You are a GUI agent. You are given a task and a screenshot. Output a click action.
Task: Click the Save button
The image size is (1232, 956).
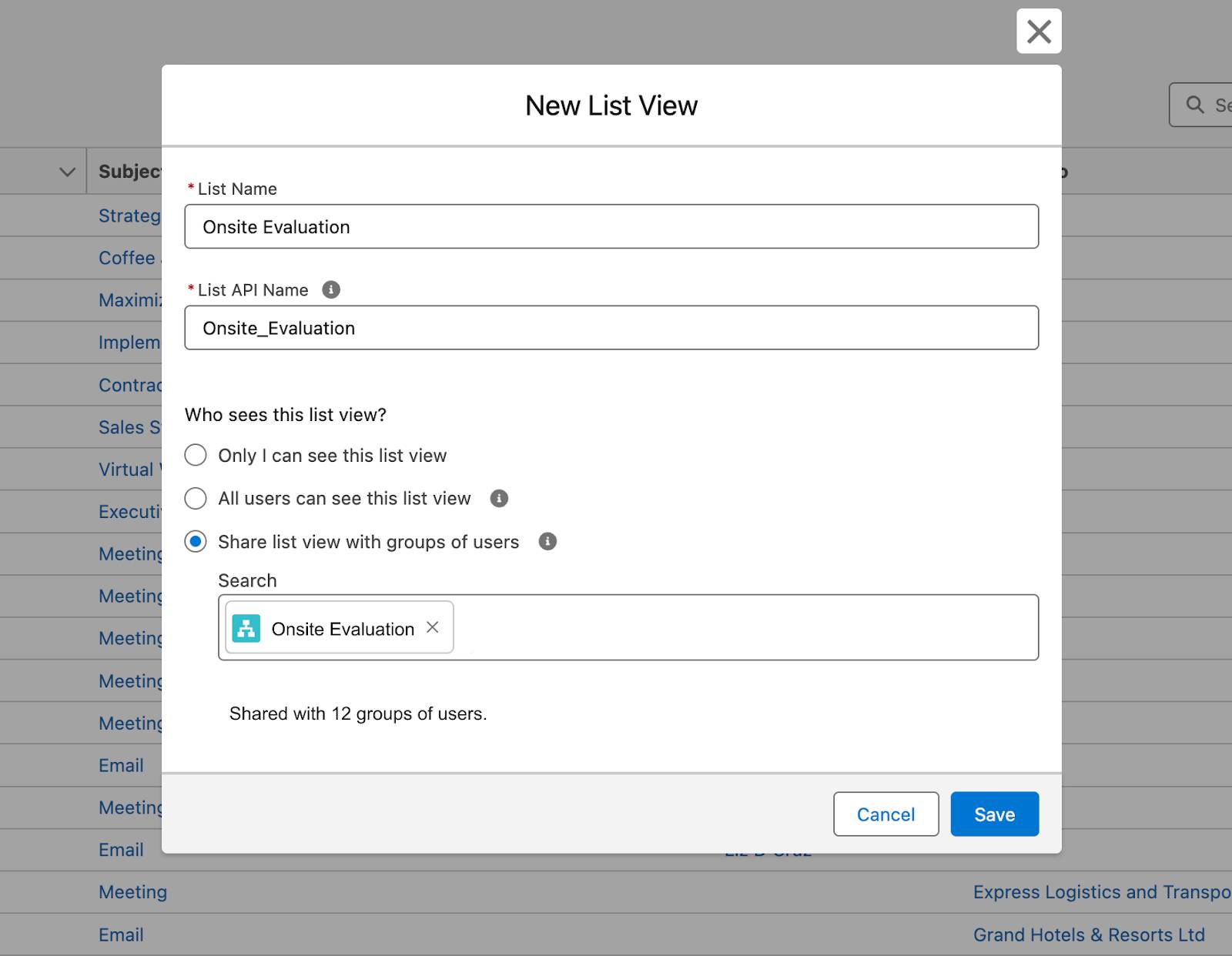994,814
